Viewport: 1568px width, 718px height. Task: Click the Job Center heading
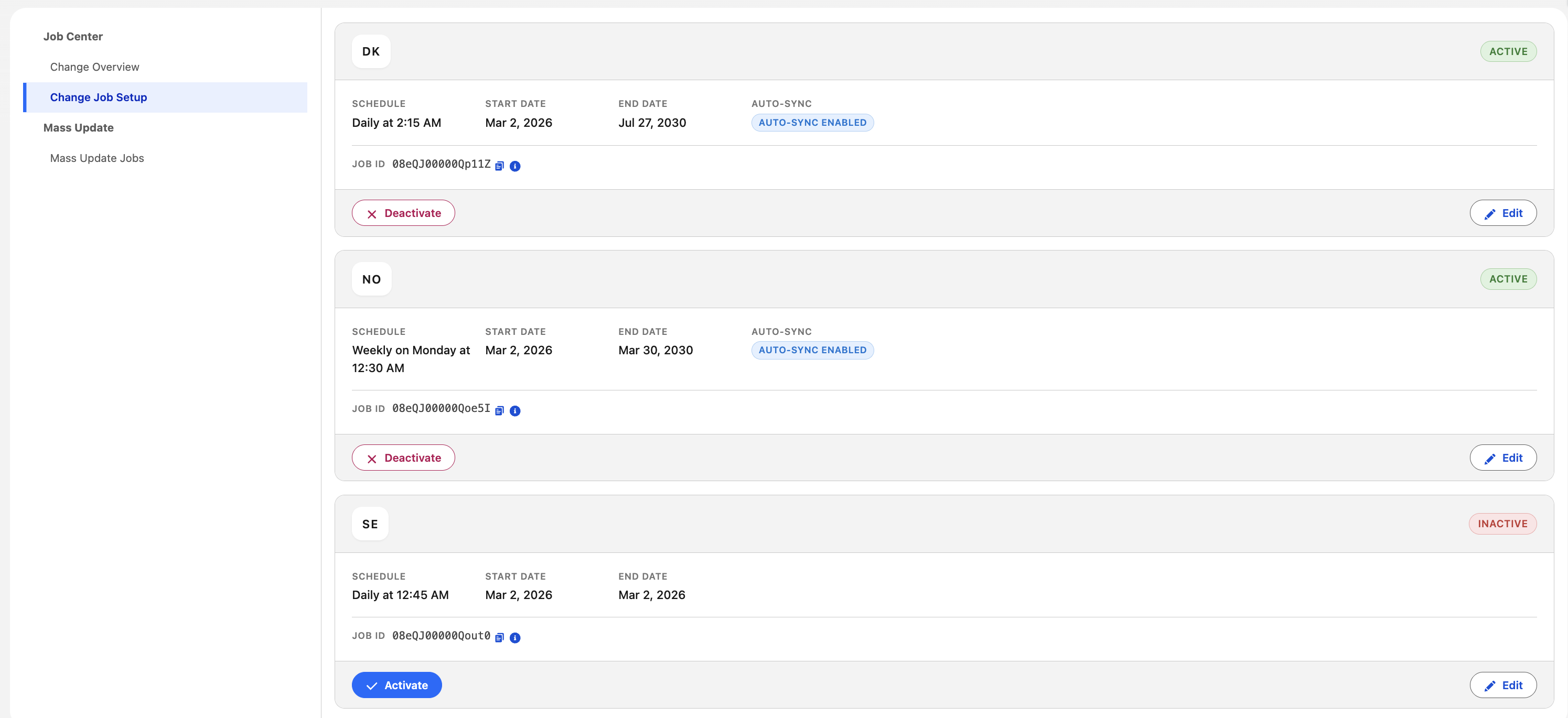point(73,37)
